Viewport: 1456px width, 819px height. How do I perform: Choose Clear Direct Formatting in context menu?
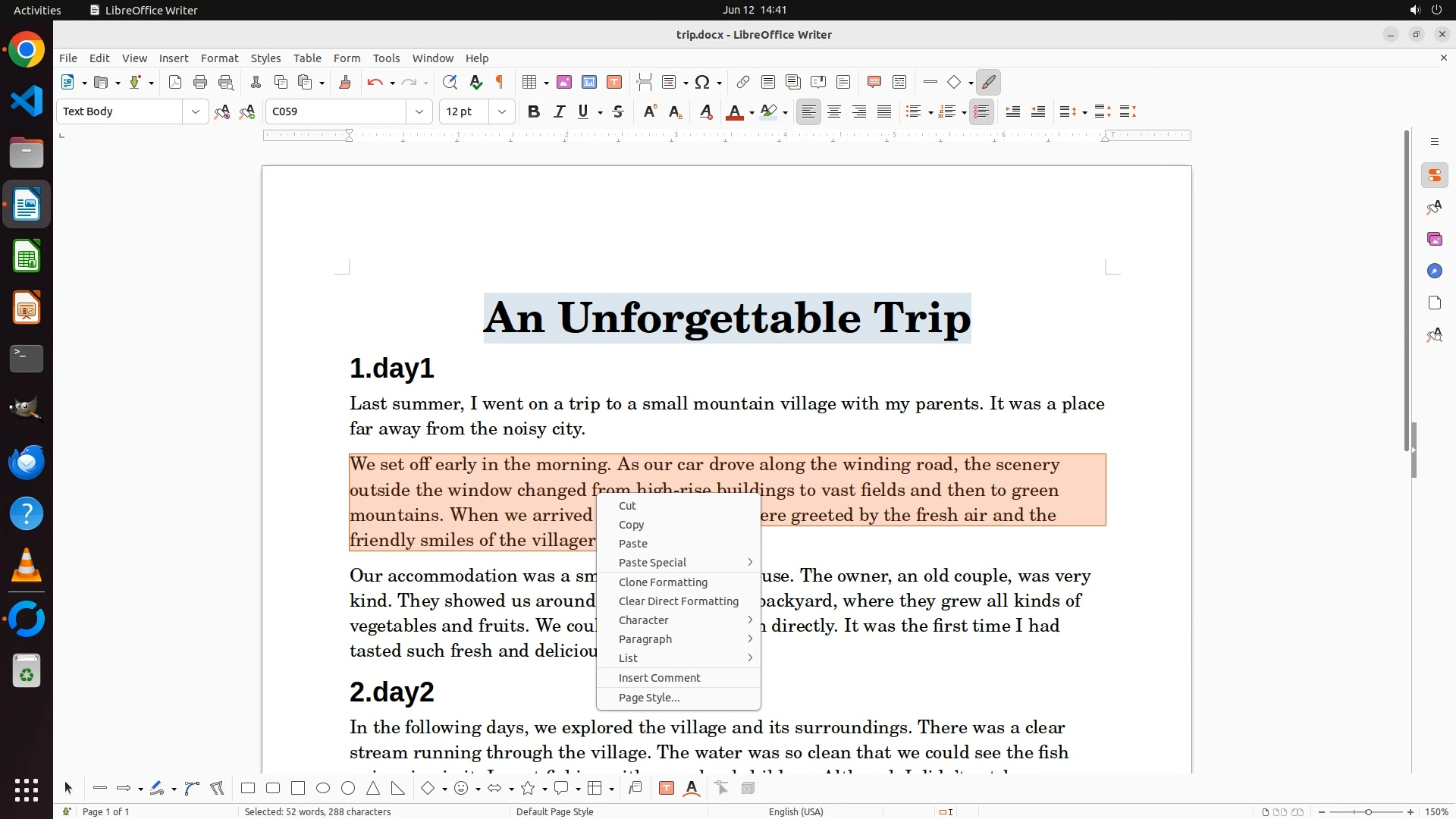tap(678, 601)
